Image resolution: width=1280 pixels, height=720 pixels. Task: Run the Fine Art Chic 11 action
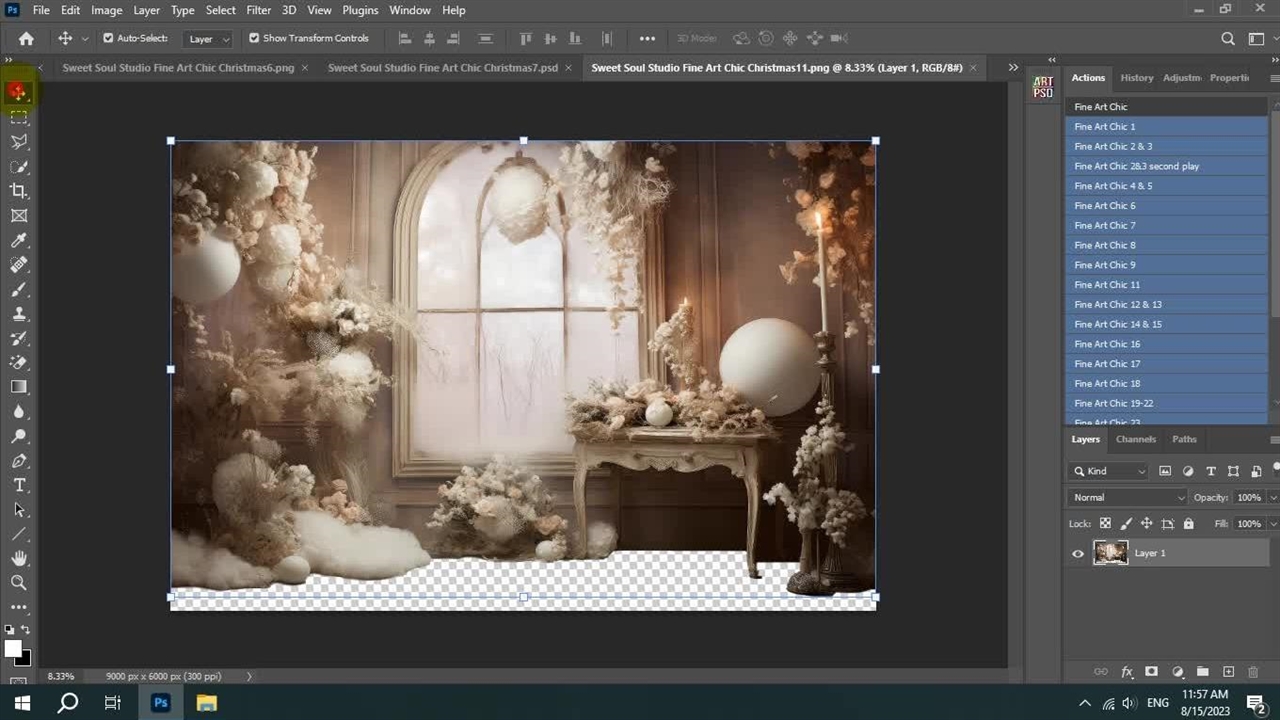(1107, 285)
